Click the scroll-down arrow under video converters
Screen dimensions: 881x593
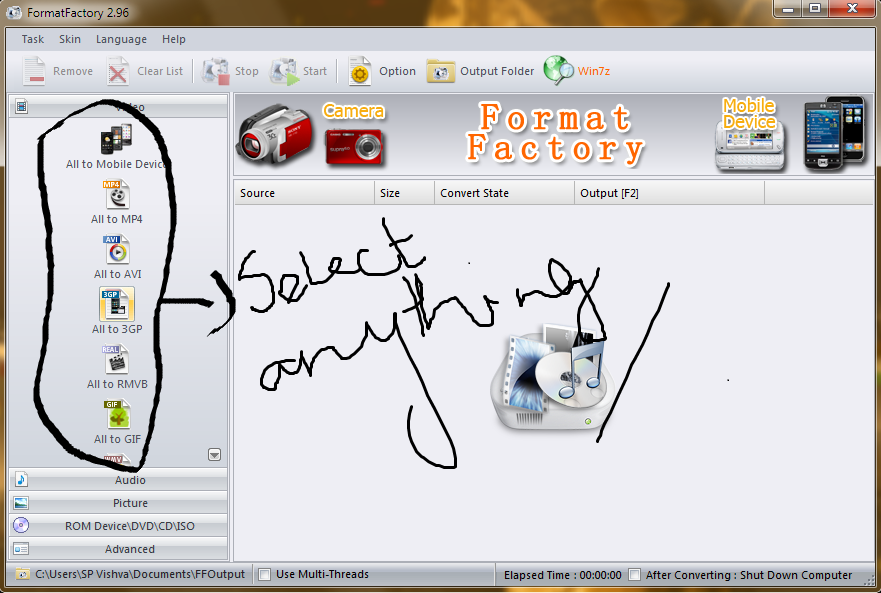tap(214, 455)
